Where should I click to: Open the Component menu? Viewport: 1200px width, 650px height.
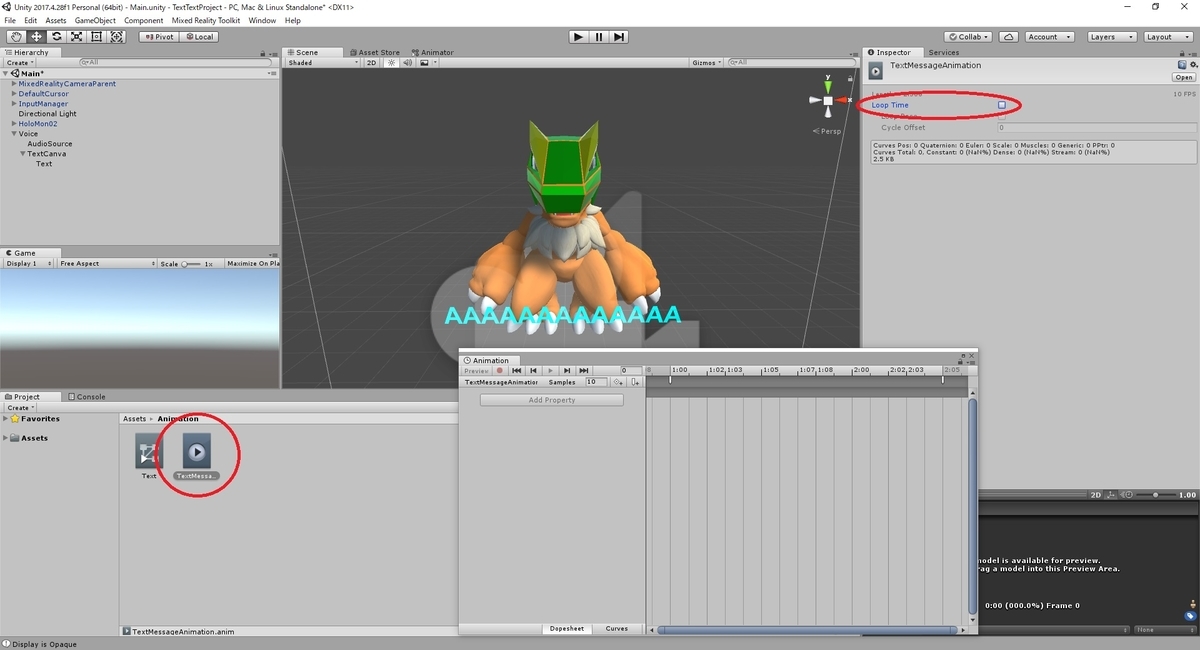(144, 20)
